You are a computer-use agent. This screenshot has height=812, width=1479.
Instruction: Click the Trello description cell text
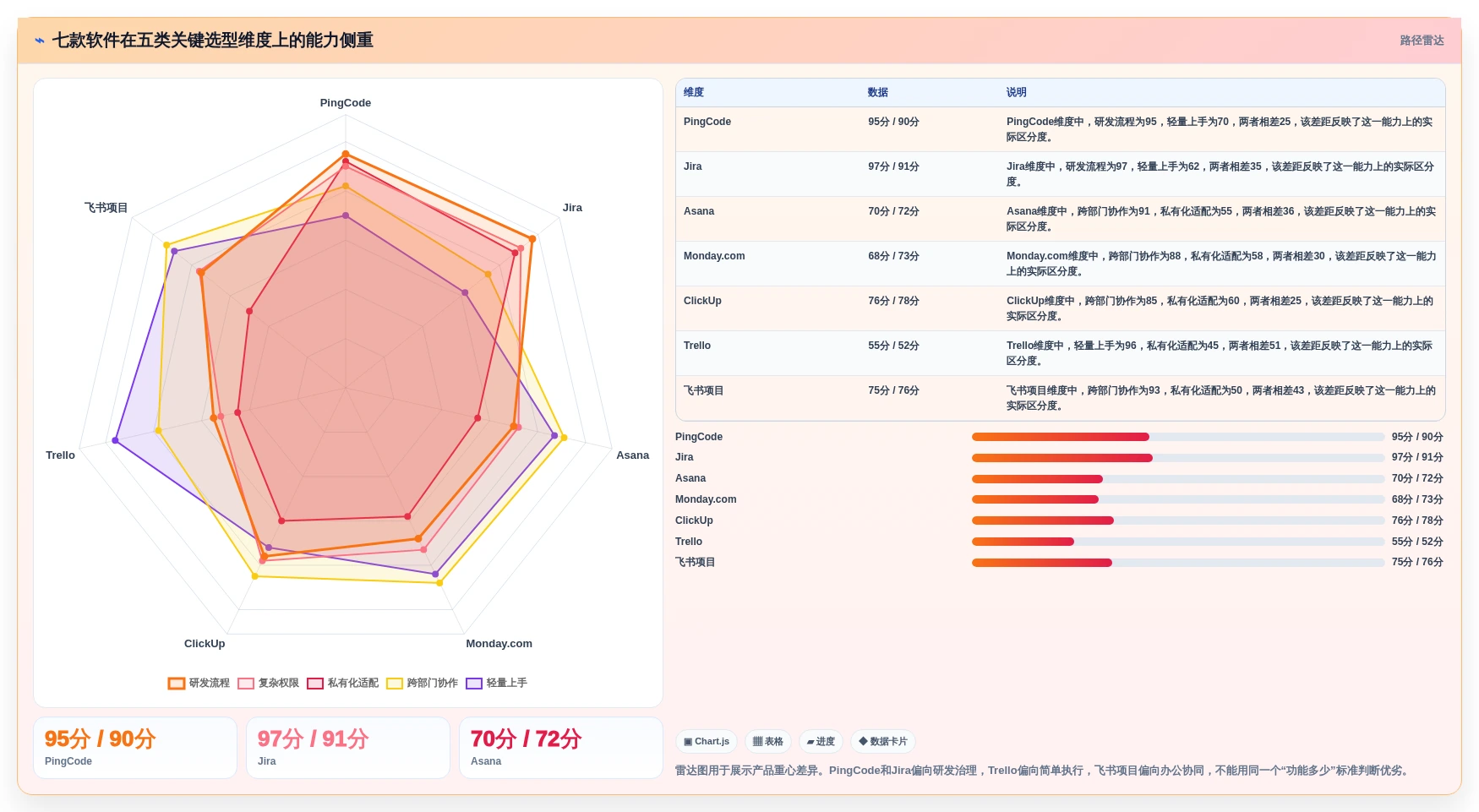pyautogui.click(x=1220, y=353)
